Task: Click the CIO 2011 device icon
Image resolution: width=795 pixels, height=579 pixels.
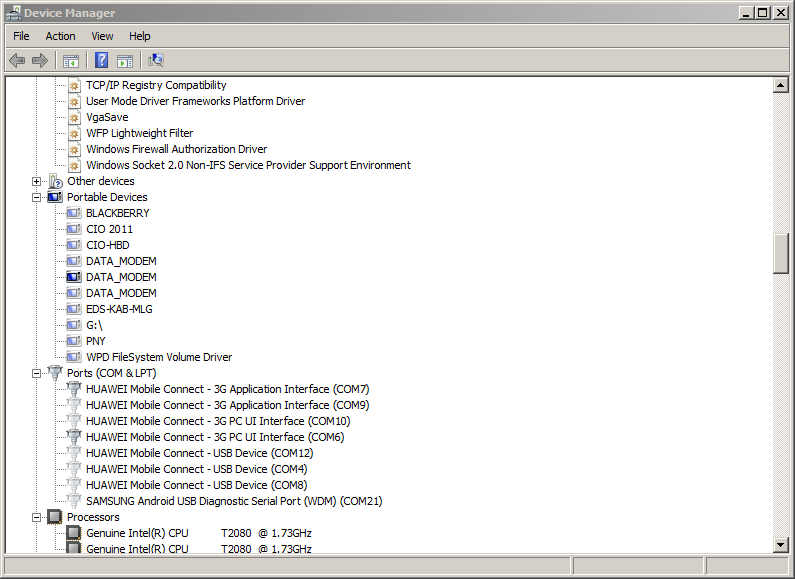Action: 74,229
